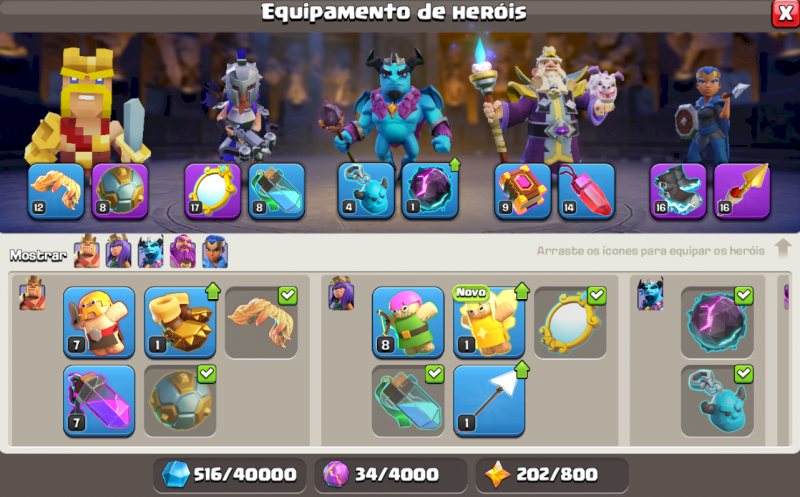Tap the Henchmen Puppet slot level 4
This screenshot has height=497, width=800.
pos(366,191)
